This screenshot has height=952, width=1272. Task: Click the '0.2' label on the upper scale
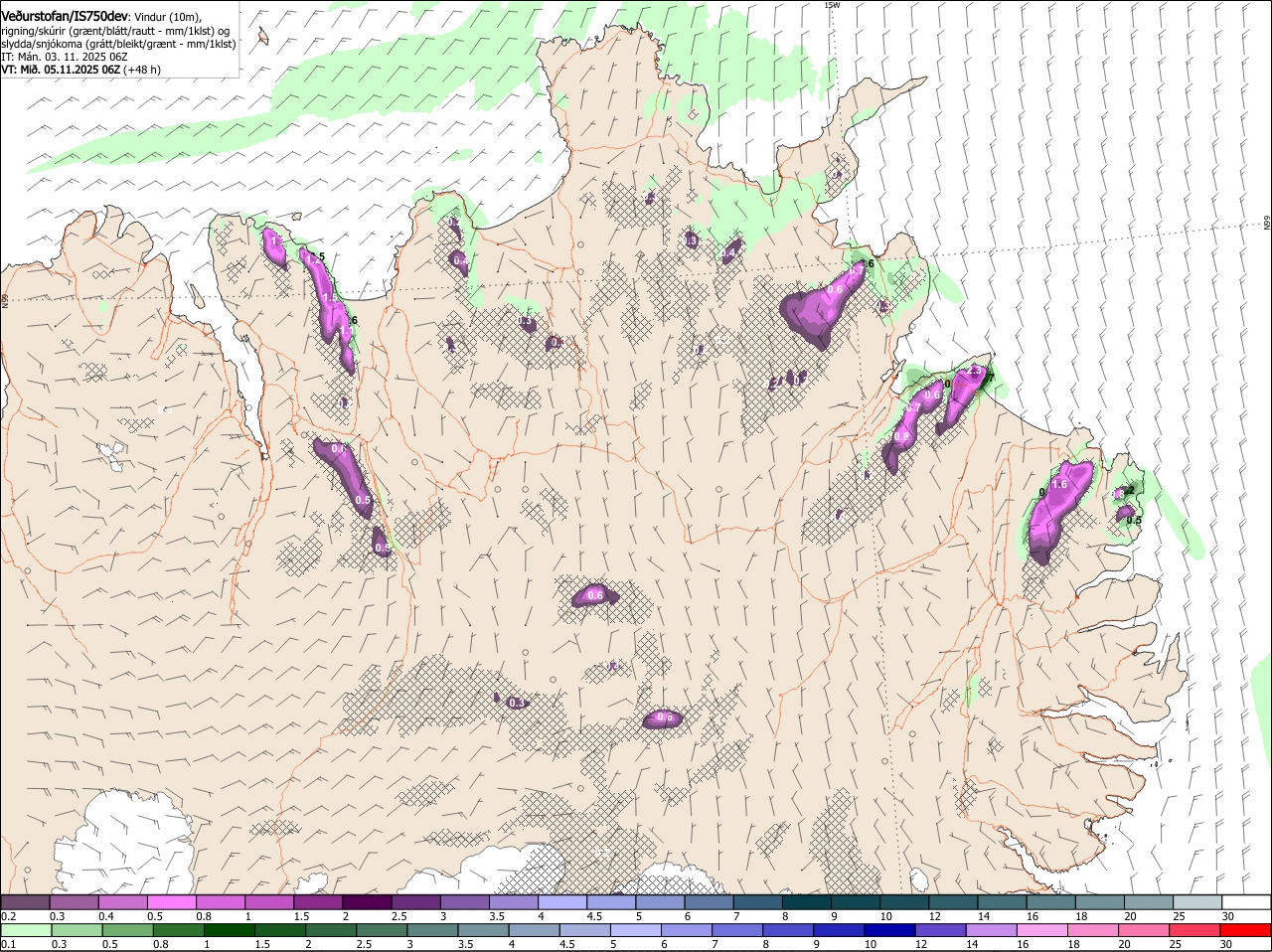click(x=8, y=916)
